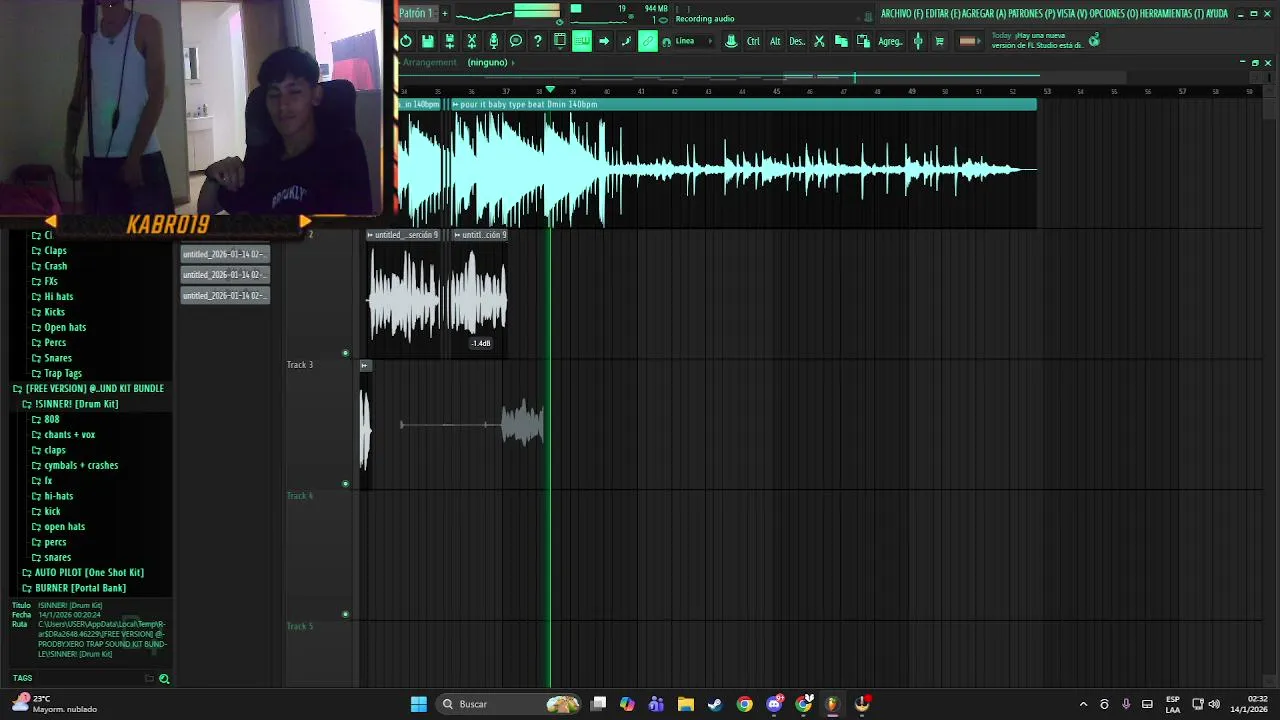Toggle the Alt modifier button
Viewport: 1280px width, 720px height.
[x=775, y=41]
